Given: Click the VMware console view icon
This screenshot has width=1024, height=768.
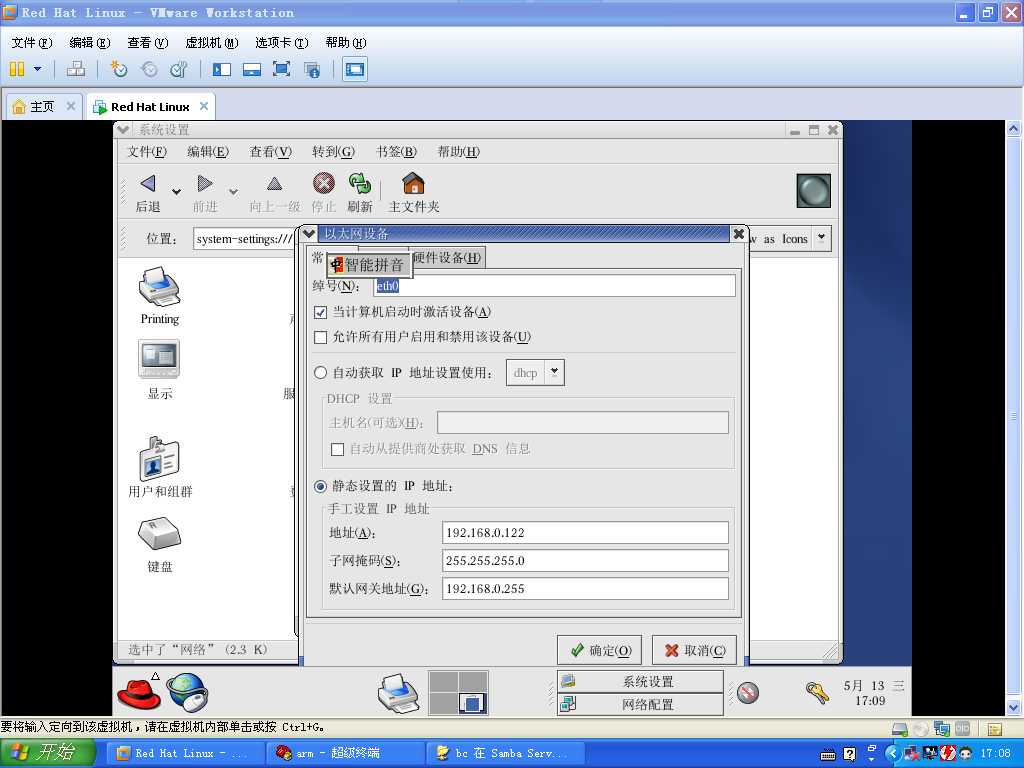Looking at the screenshot, I should pyautogui.click(x=251, y=69).
